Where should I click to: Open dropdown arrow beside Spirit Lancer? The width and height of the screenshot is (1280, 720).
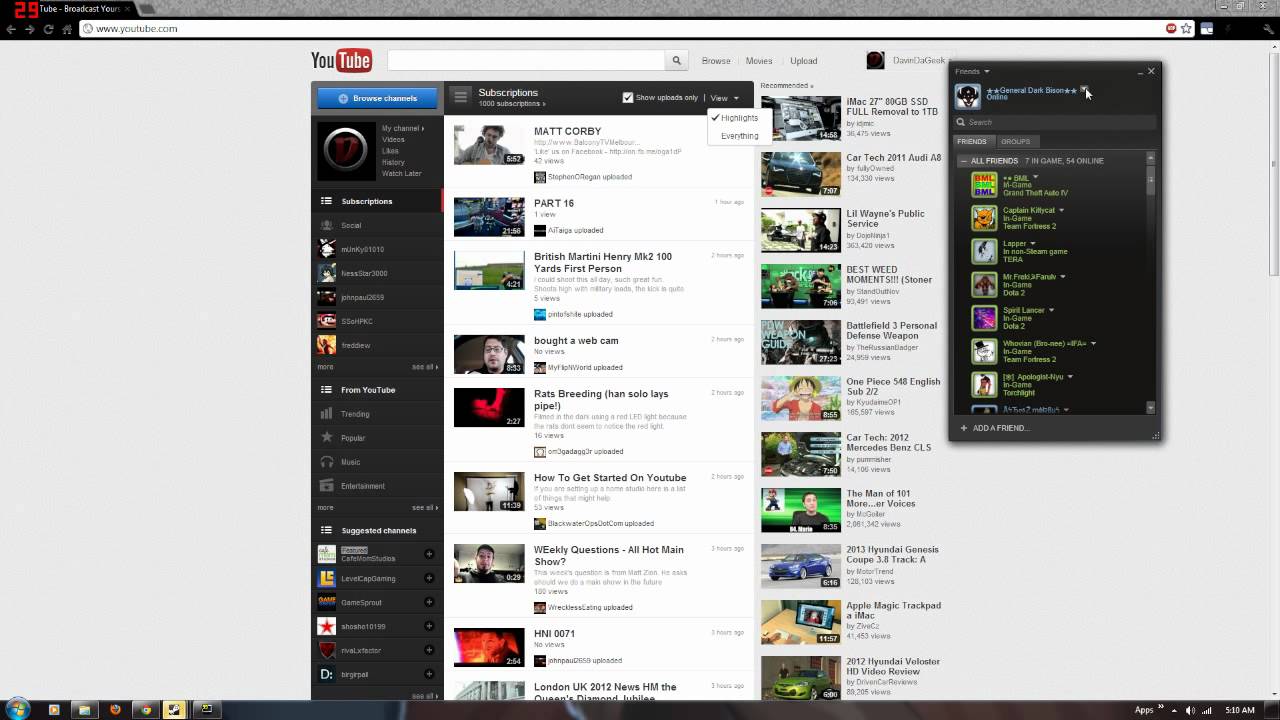[1051, 310]
